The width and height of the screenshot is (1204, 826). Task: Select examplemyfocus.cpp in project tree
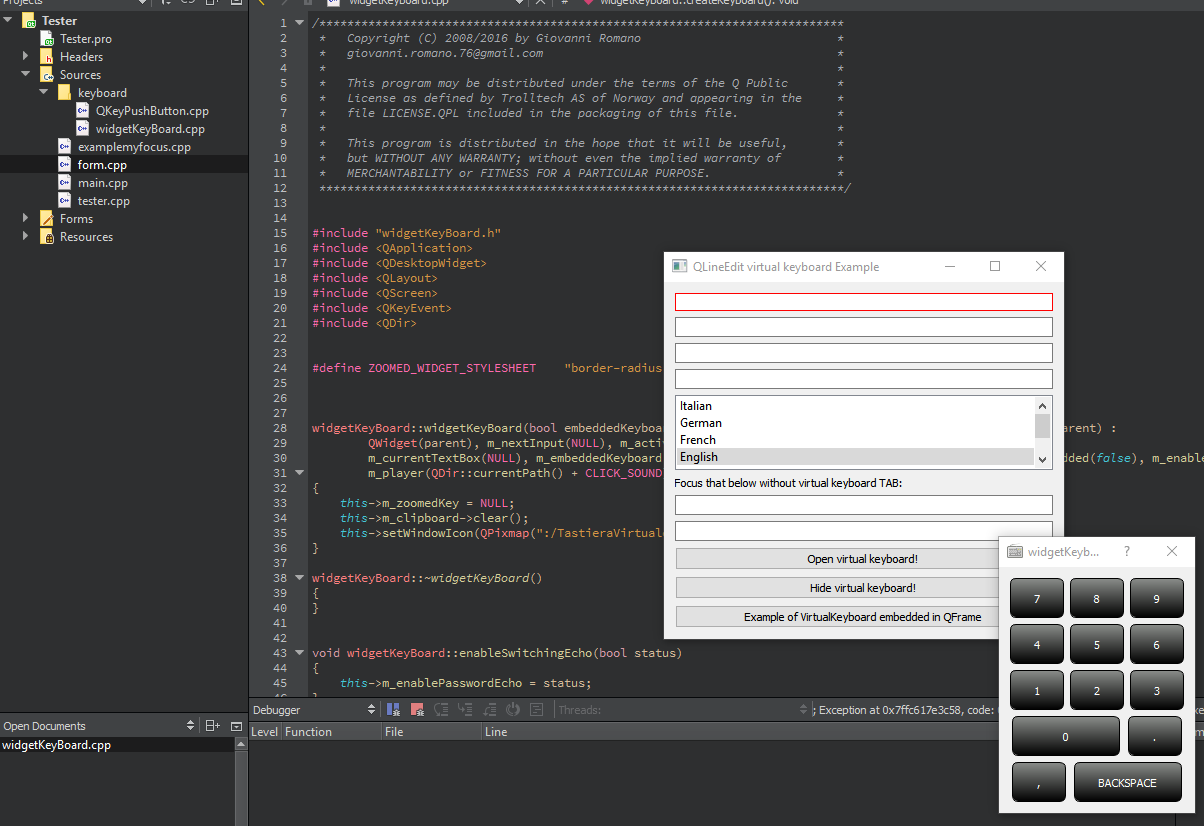pyautogui.click(x=134, y=146)
